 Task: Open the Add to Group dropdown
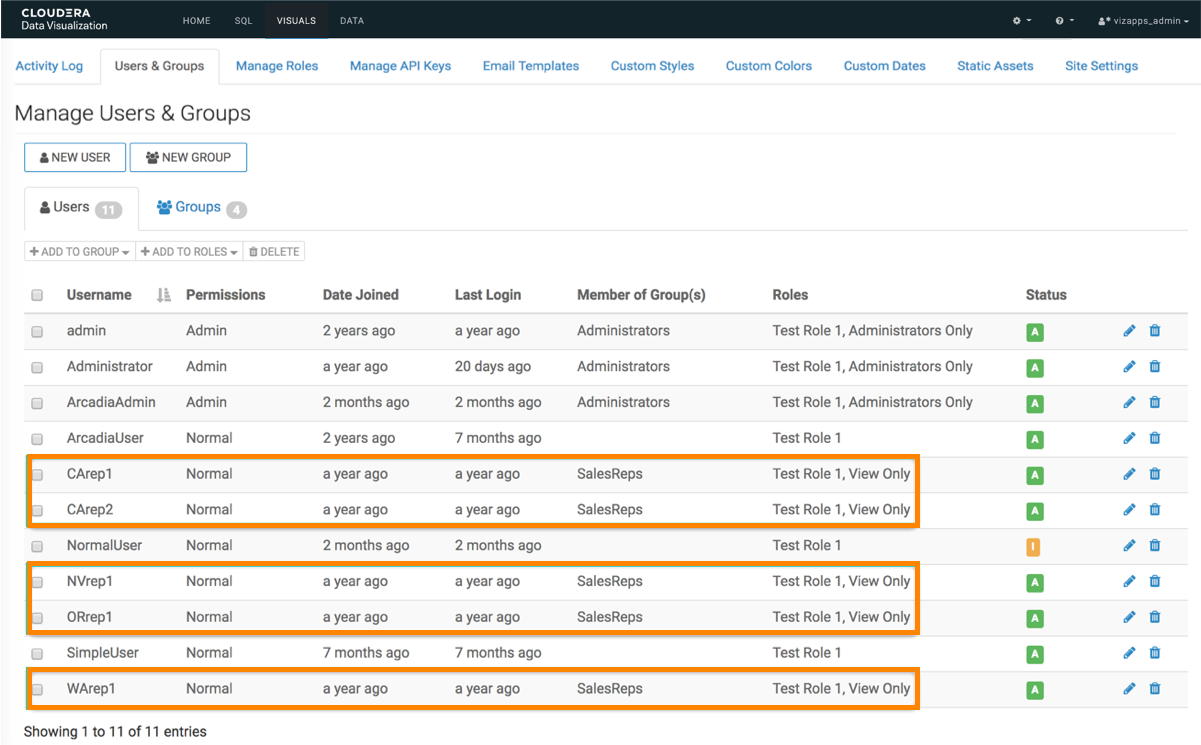[x=80, y=252]
